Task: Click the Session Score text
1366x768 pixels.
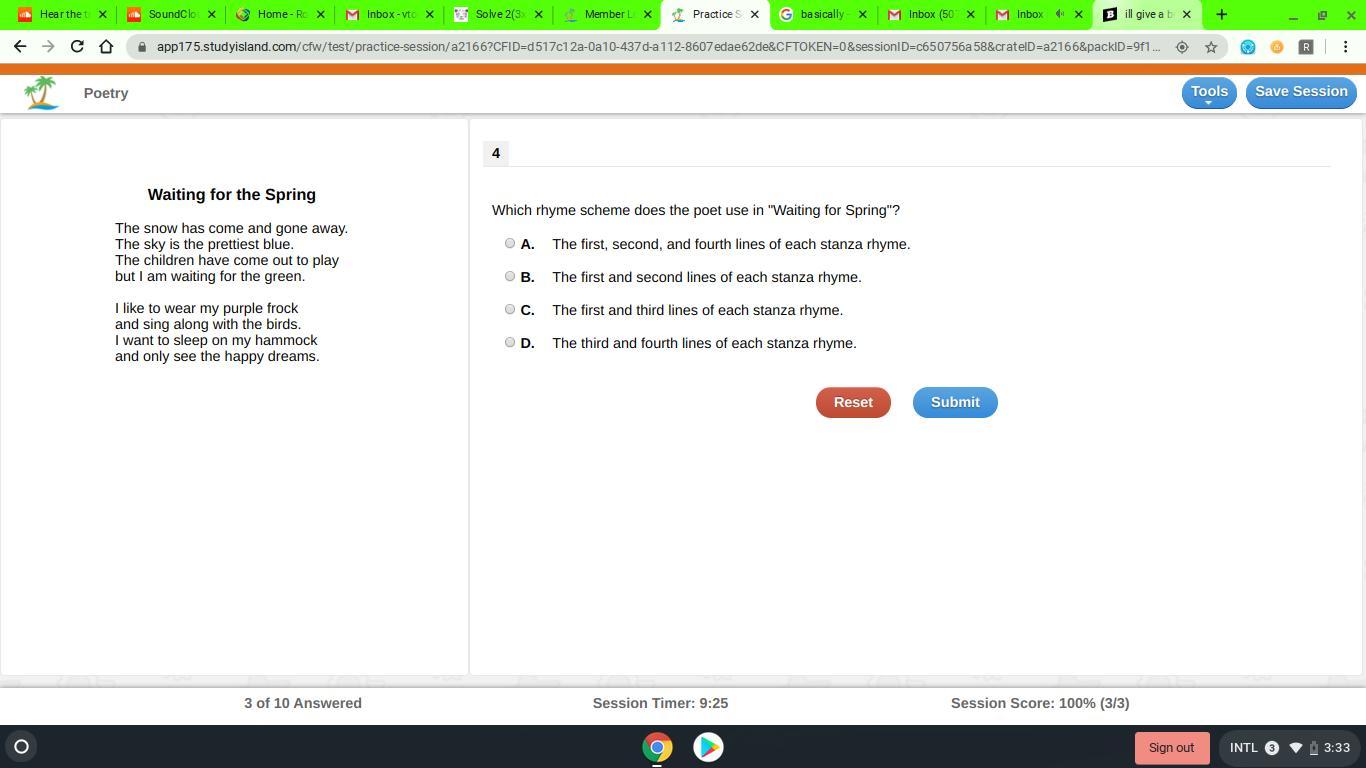Action: click(1040, 703)
